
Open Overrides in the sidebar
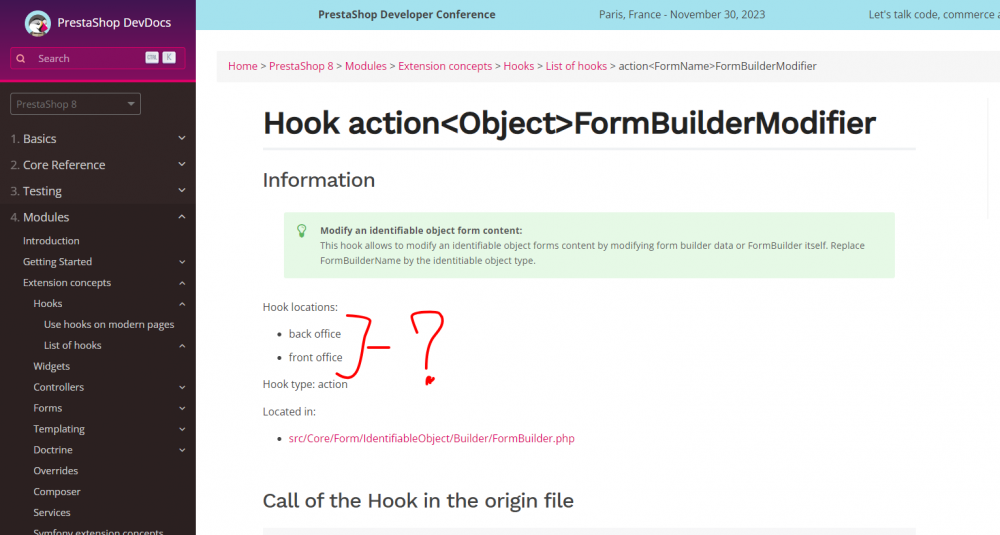55,471
